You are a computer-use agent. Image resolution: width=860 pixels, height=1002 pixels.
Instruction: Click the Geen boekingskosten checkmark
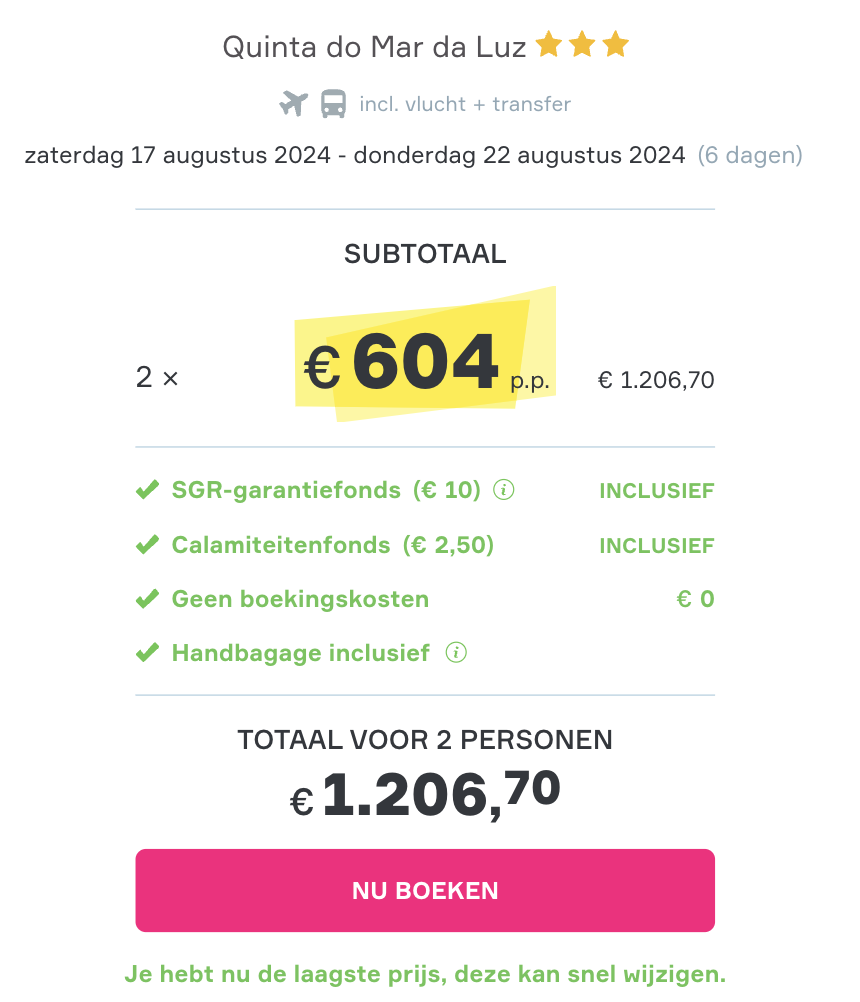[x=148, y=599]
